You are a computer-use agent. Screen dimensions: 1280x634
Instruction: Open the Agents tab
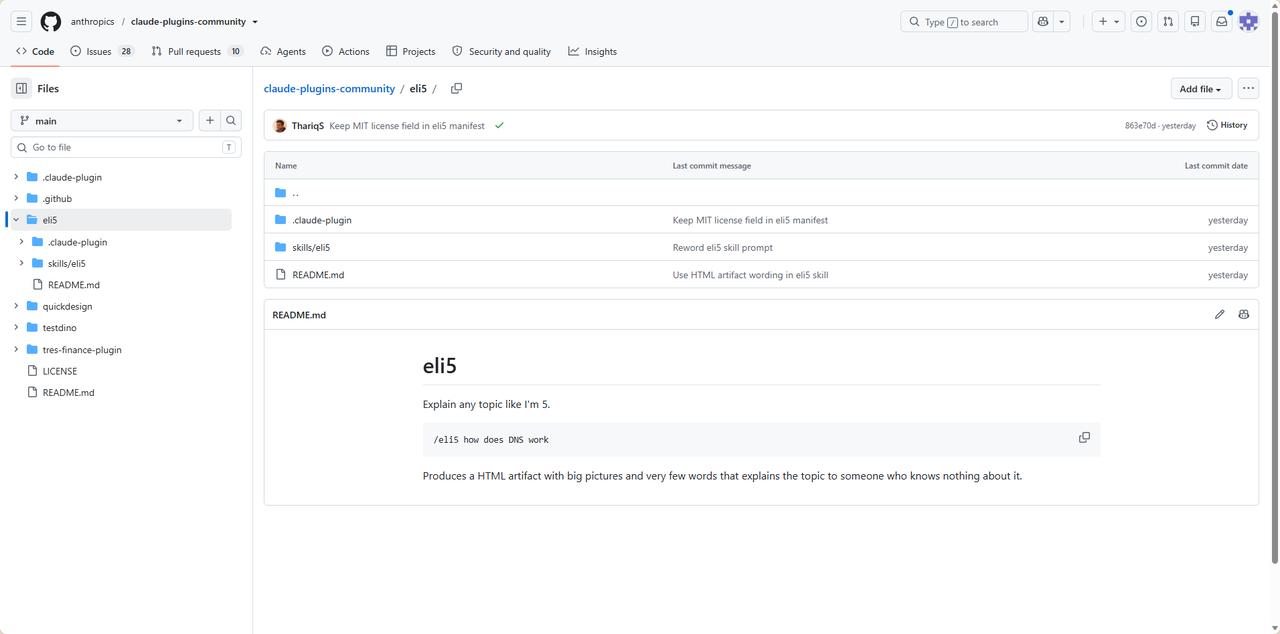[x=283, y=51]
